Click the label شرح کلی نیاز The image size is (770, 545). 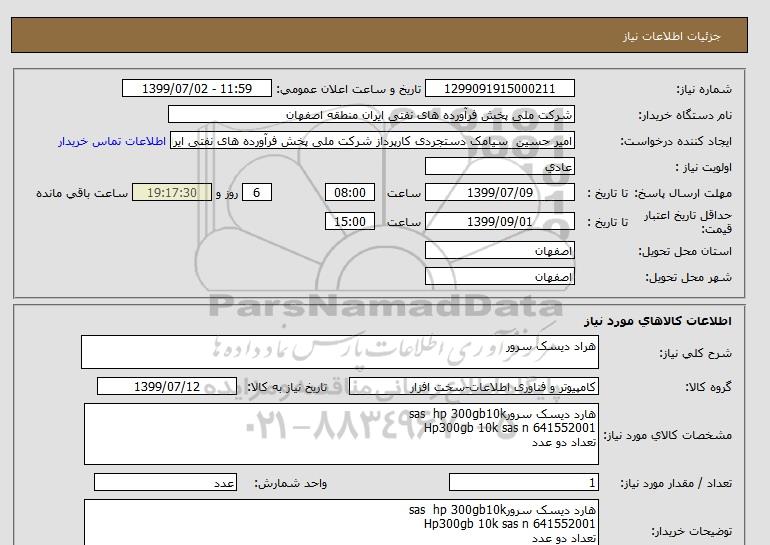695,353
